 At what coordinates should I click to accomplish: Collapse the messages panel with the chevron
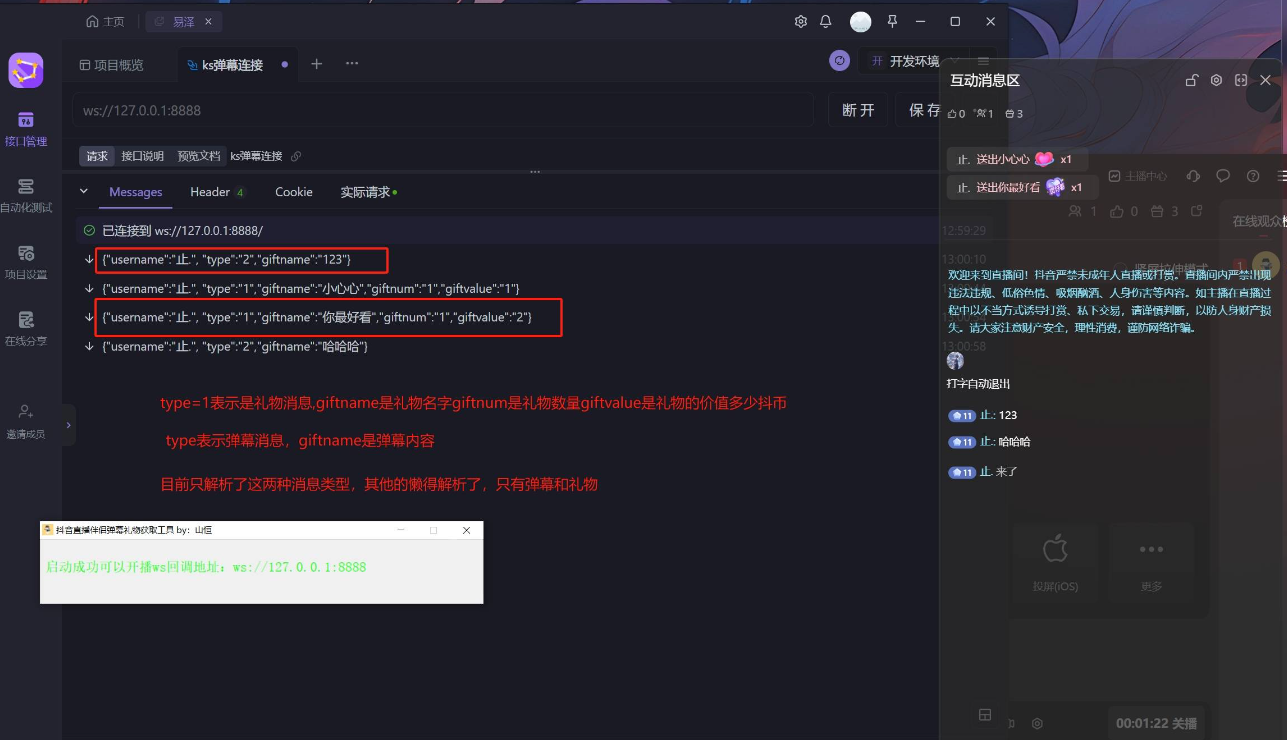tap(84, 192)
